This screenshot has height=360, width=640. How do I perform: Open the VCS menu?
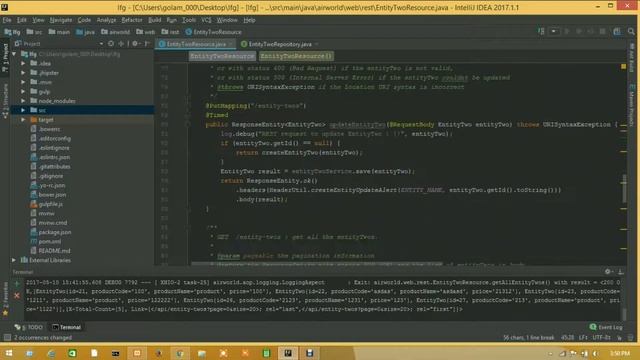[206, 20]
